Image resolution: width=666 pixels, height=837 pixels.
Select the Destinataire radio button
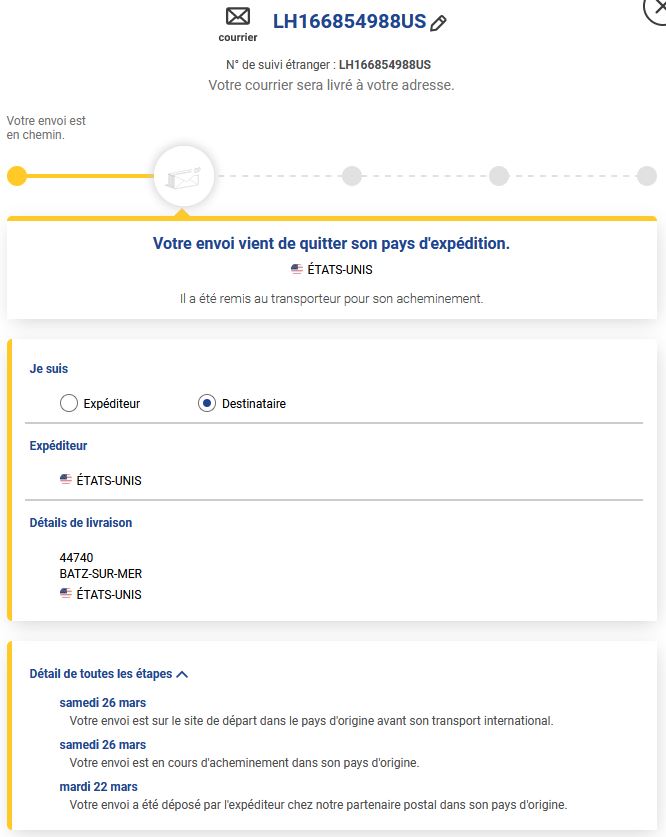click(207, 404)
